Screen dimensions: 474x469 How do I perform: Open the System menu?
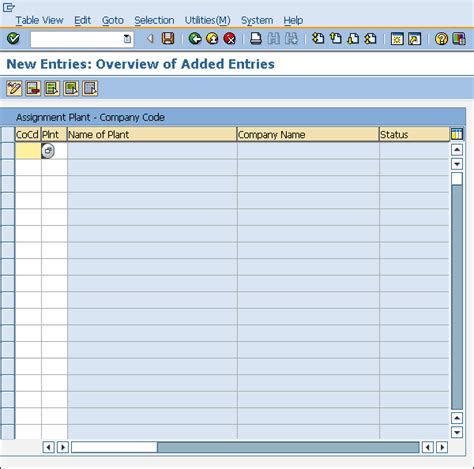257,20
